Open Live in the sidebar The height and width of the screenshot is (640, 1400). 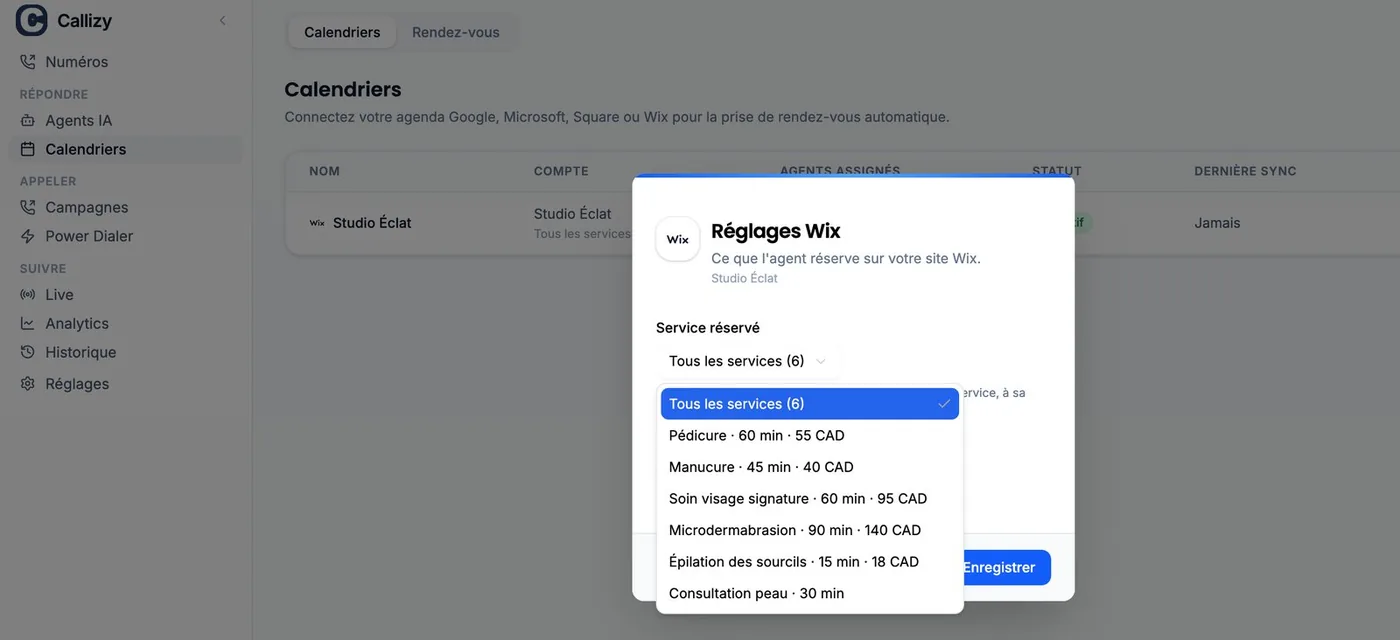pyautogui.click(x=126, y=294)
